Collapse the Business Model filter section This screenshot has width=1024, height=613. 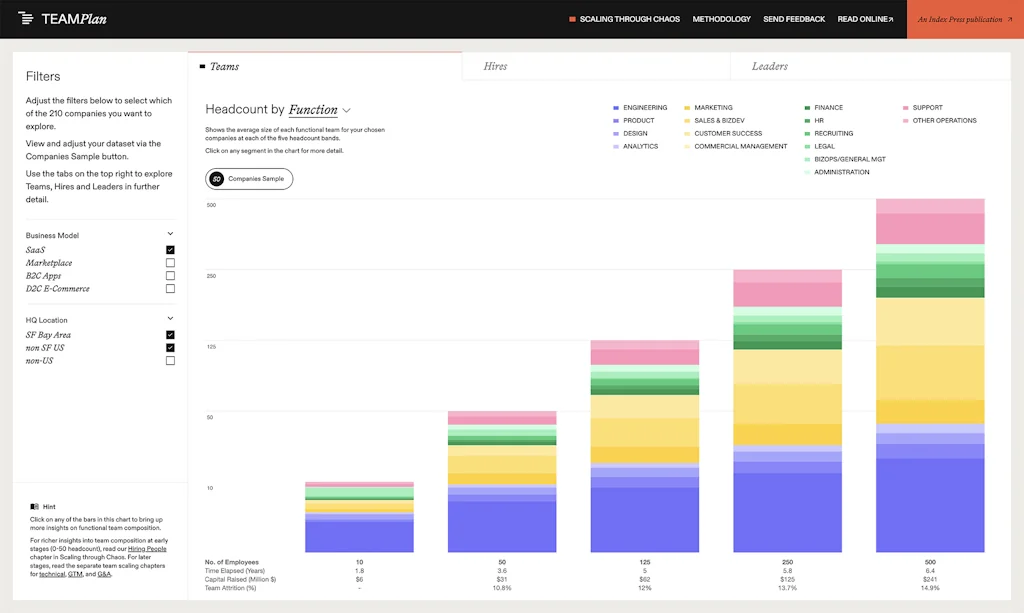pyautogui.click(x=170, y=232)
